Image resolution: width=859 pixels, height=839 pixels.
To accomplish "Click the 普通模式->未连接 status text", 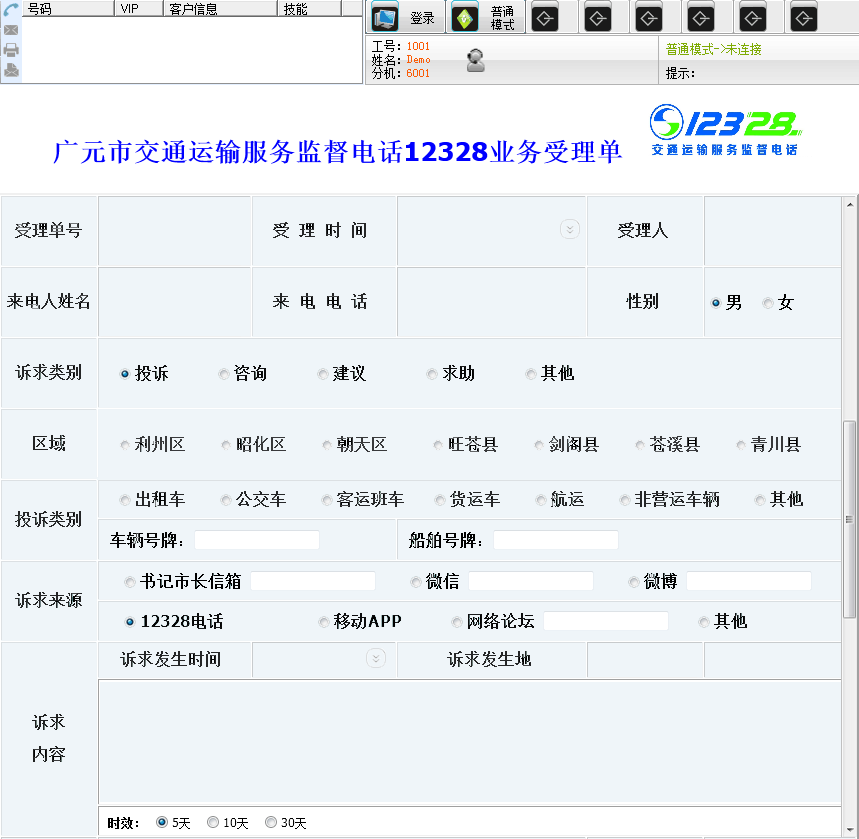I will pyautogui.click(x=713, y=49).
